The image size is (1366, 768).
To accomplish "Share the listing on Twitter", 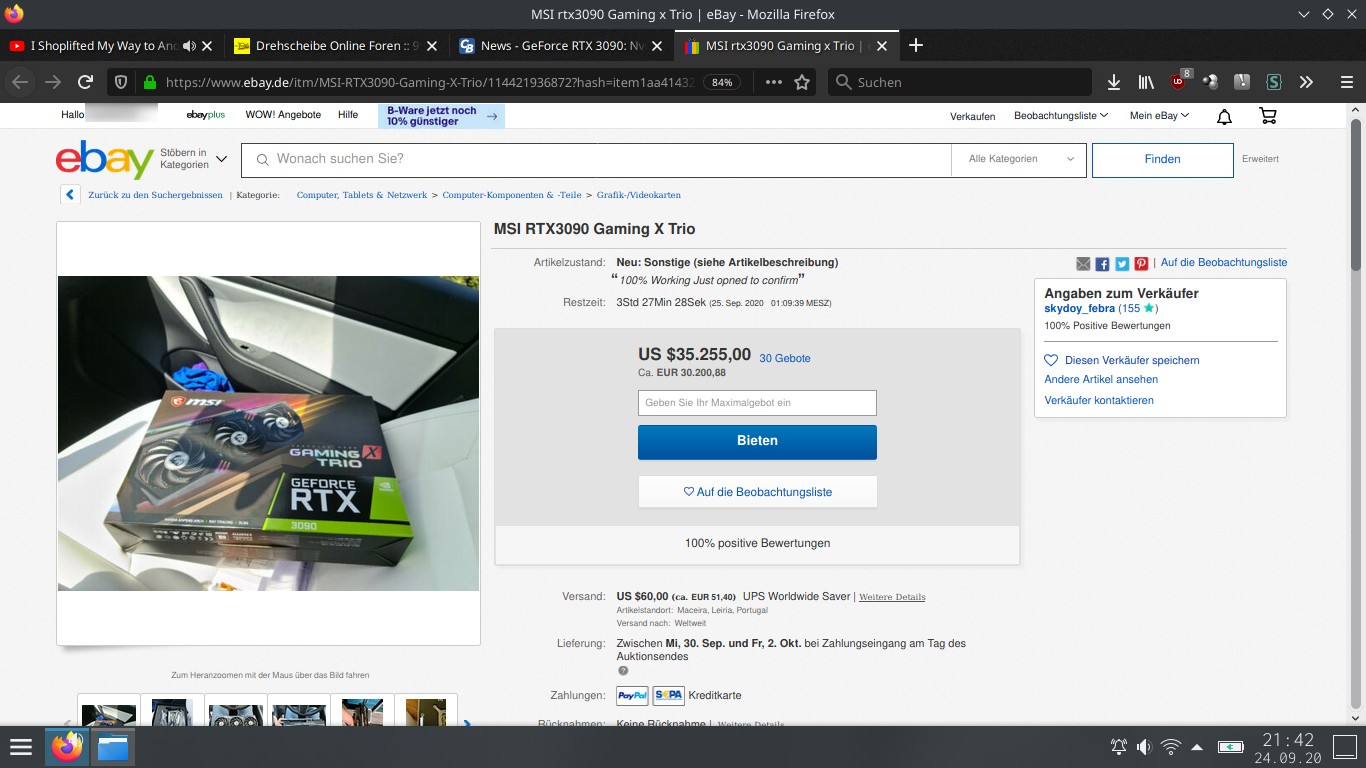I will 1121,263.
